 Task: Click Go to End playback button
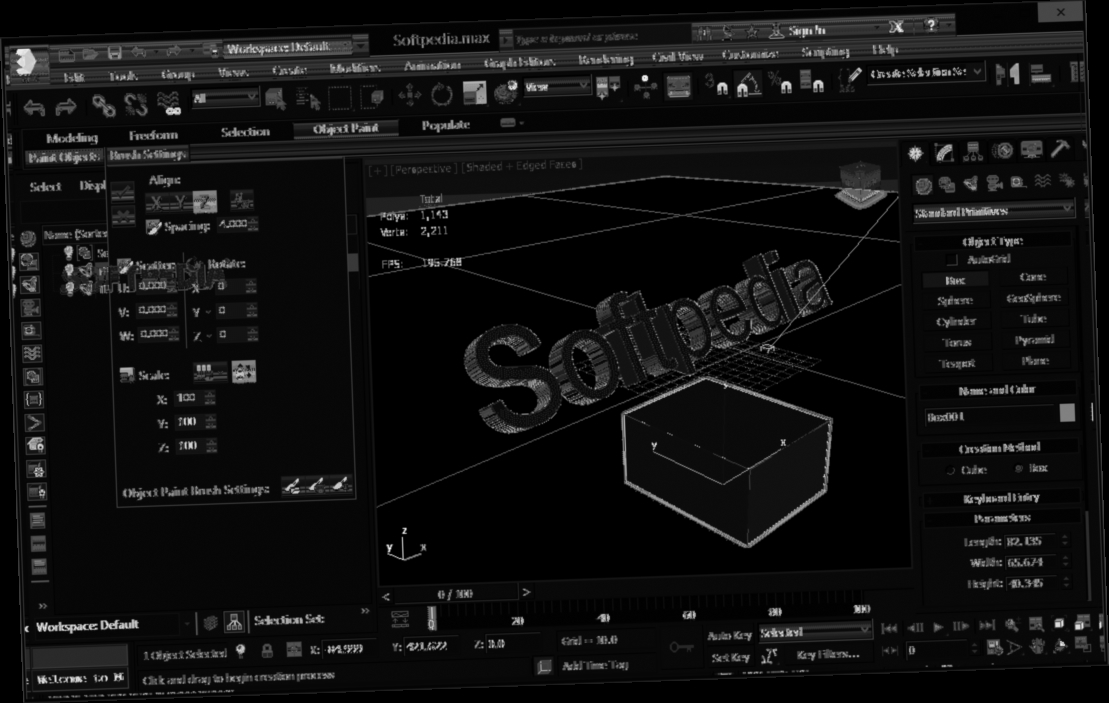pos(987,625)
